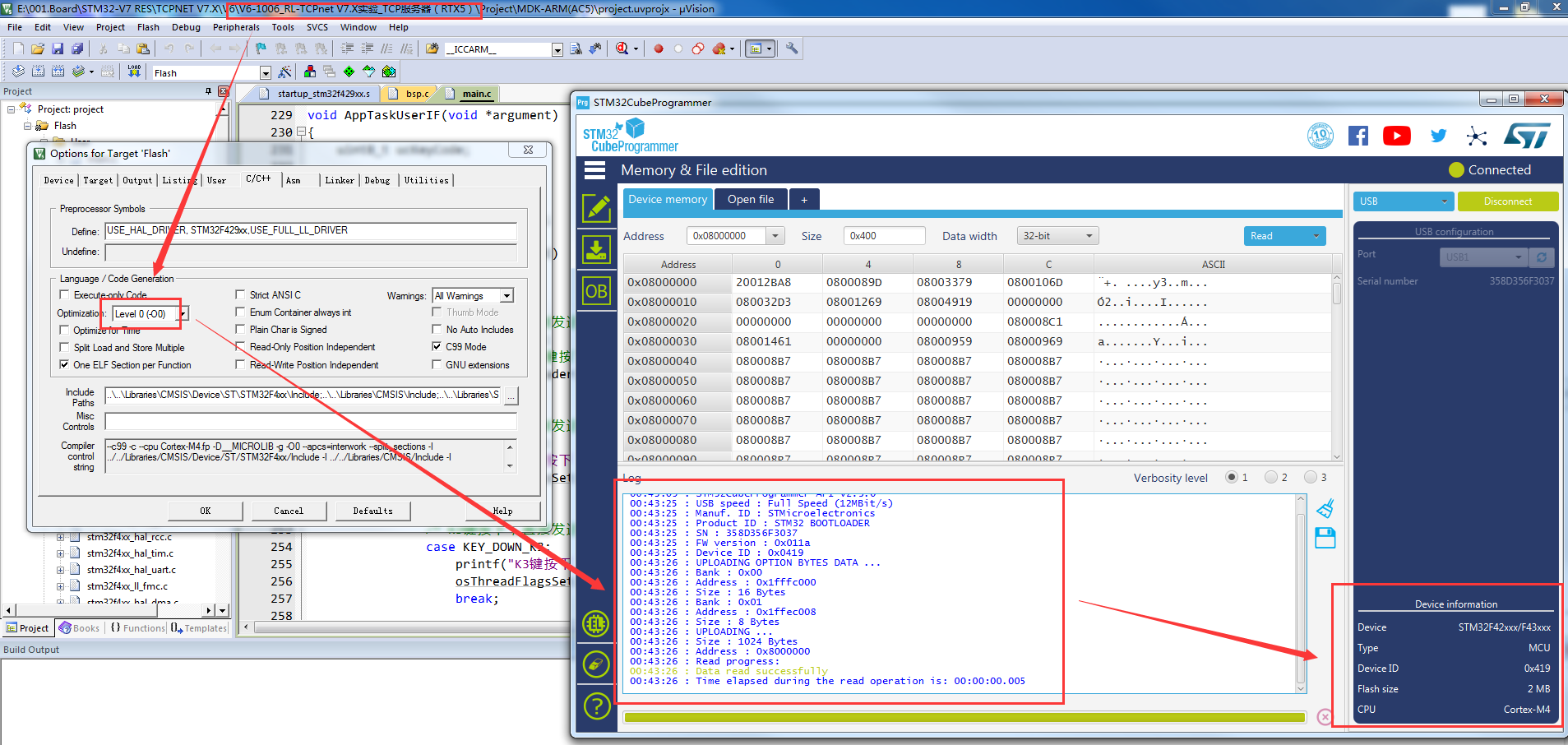The width and height of the screenshot is (1568, 745).
Task: Open the help question mark icon
Action: point(597,706)
